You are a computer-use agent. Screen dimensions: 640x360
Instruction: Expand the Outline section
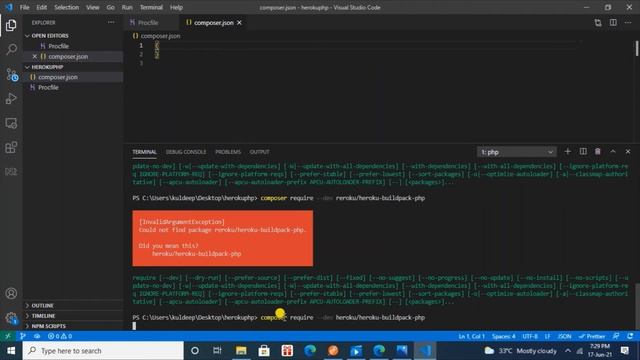[x=73, y=305]
